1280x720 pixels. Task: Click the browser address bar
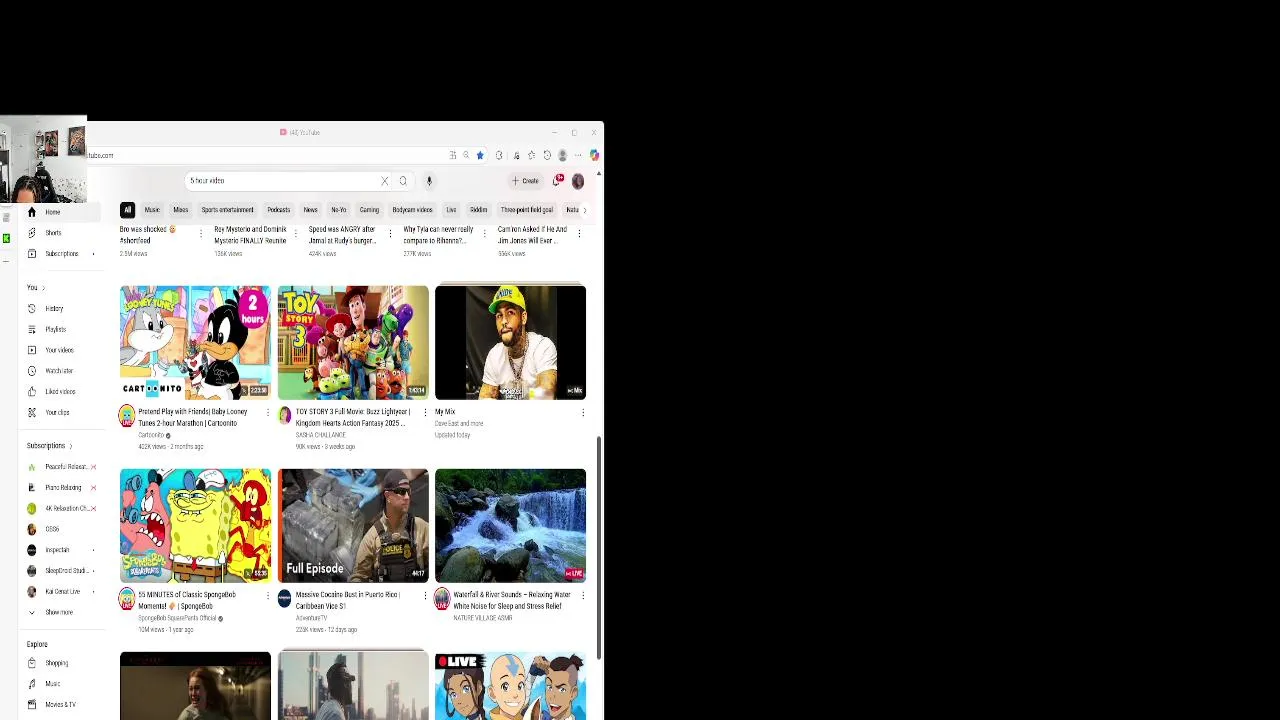point(265,155)
